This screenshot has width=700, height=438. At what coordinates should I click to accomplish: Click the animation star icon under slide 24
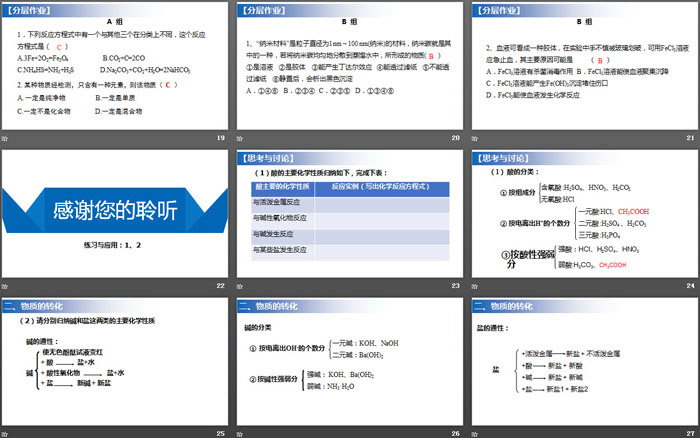coord(475,285)
